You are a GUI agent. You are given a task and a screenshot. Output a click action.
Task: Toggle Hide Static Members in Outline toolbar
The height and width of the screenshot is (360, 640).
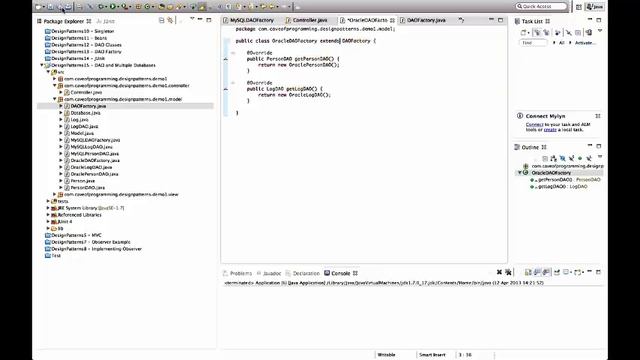571,158
